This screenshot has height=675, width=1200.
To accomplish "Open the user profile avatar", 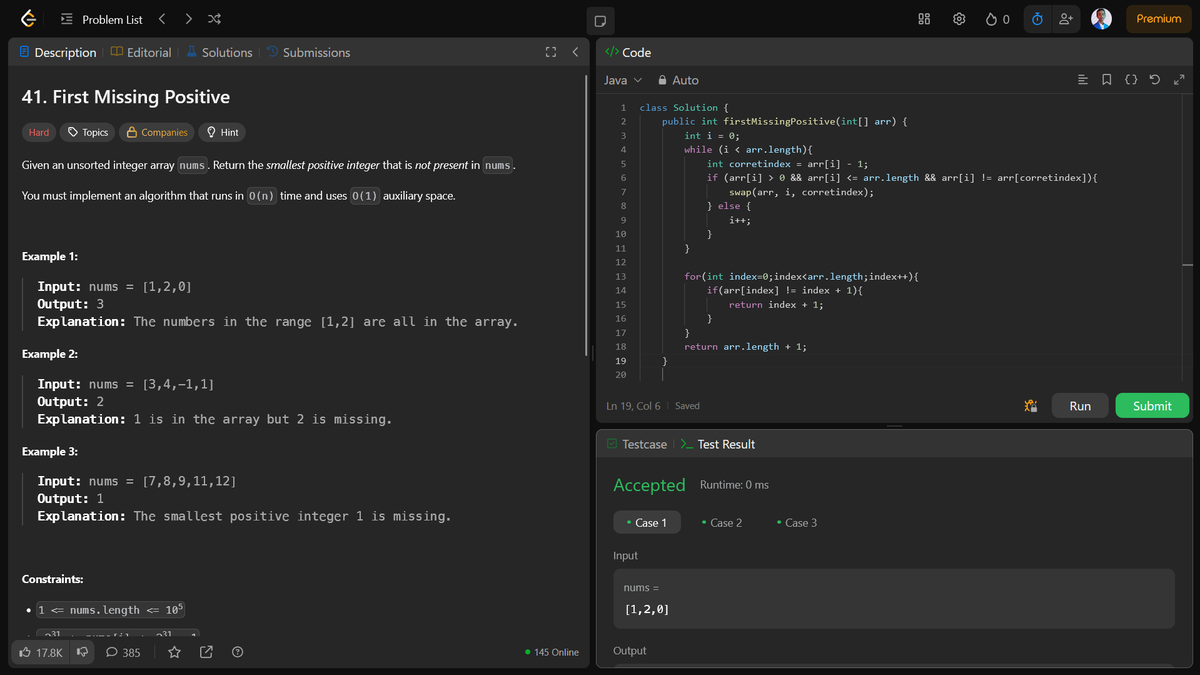I will coord(1101,19).
